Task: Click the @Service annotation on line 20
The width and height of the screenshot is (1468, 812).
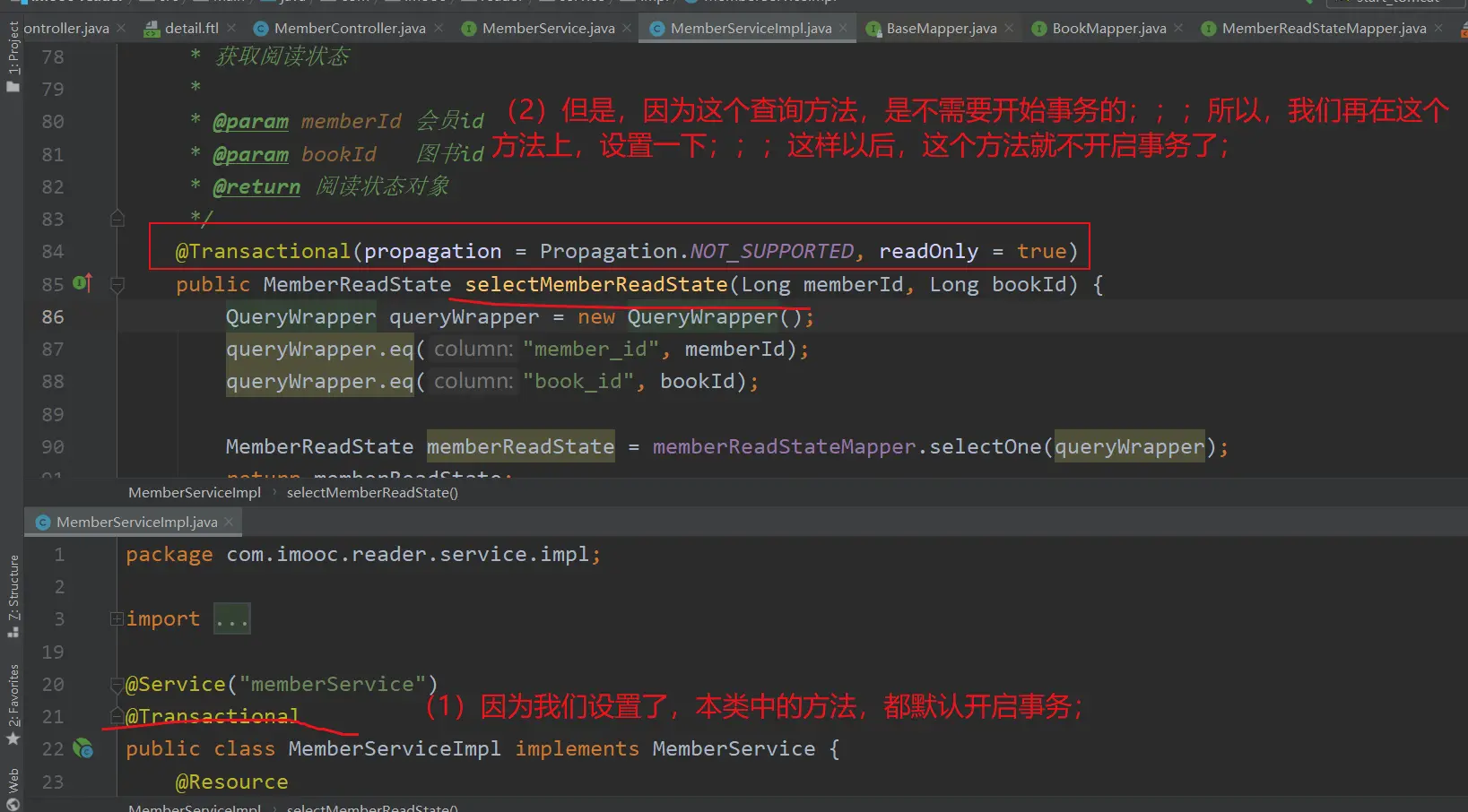Action: point(176,685)
